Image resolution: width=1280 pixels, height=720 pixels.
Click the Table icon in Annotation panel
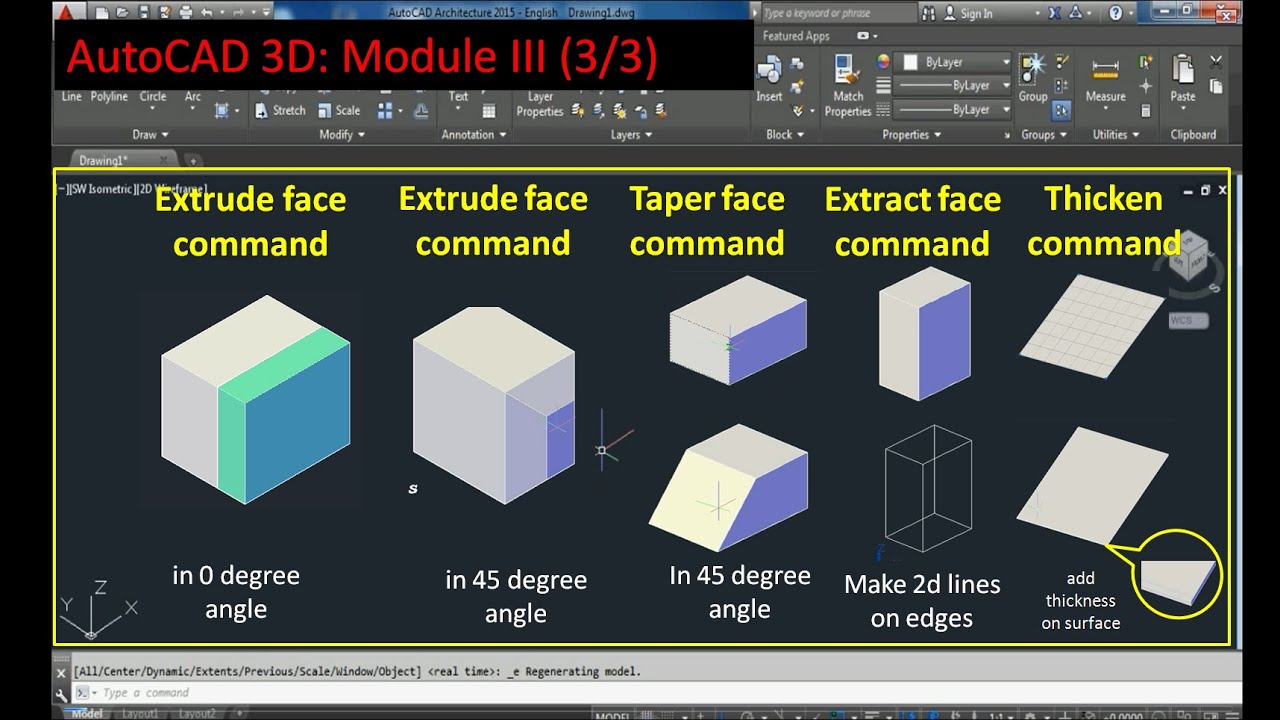[x=489, y=111]
